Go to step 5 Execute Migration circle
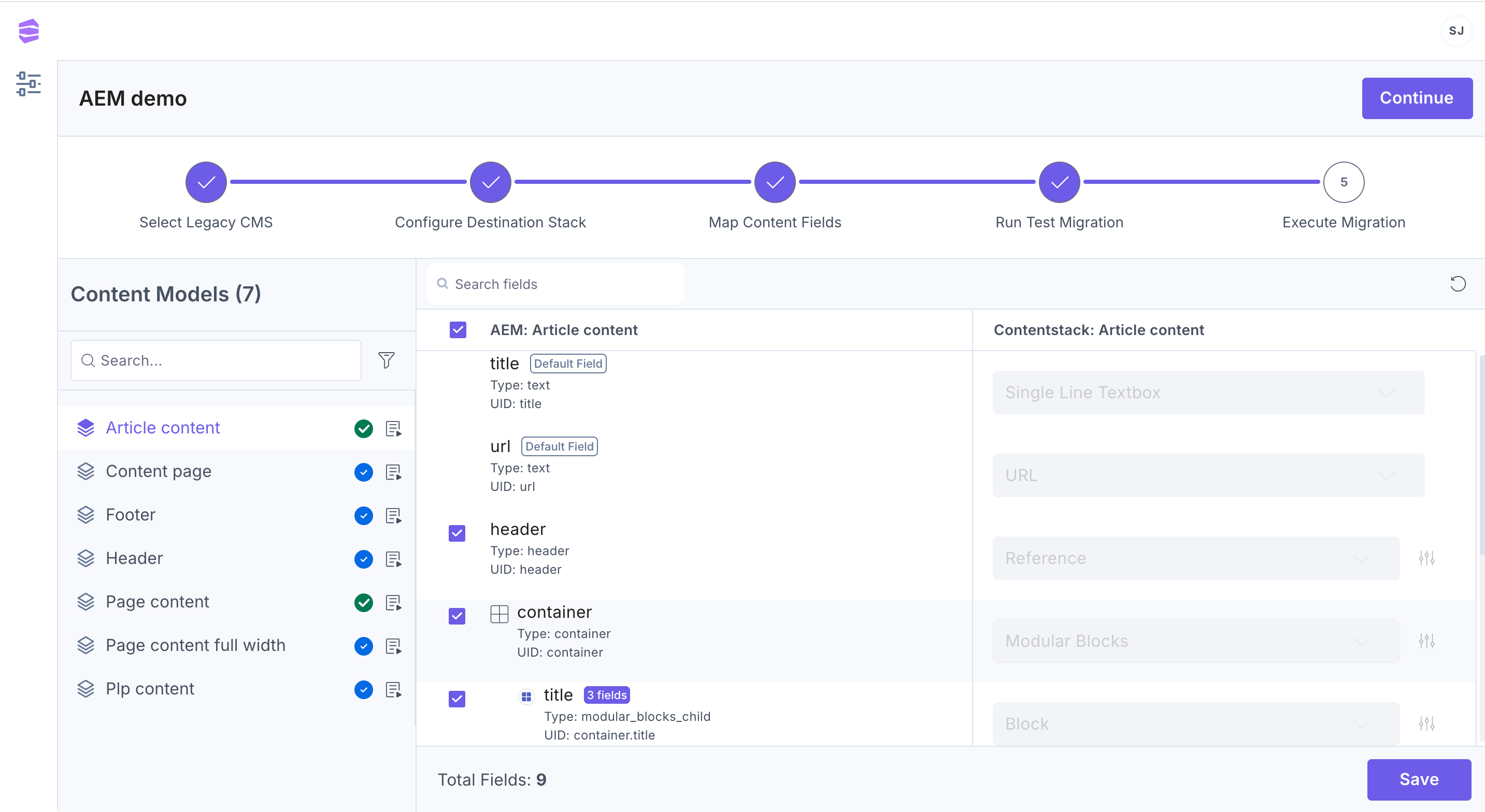Viewport: 1485px width, 812px height. point(1343,182)
